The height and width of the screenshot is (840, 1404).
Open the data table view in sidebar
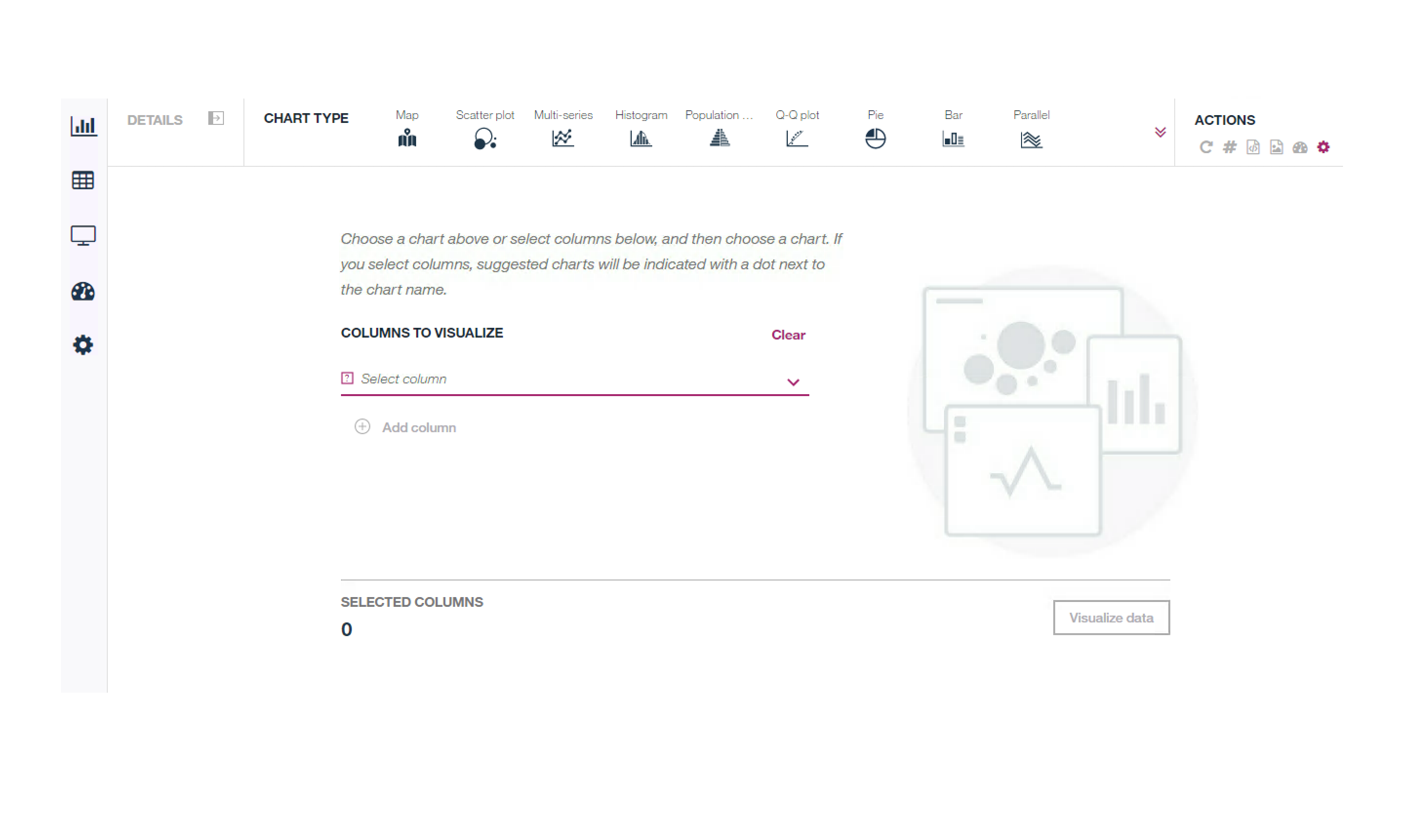pos(83,180)
